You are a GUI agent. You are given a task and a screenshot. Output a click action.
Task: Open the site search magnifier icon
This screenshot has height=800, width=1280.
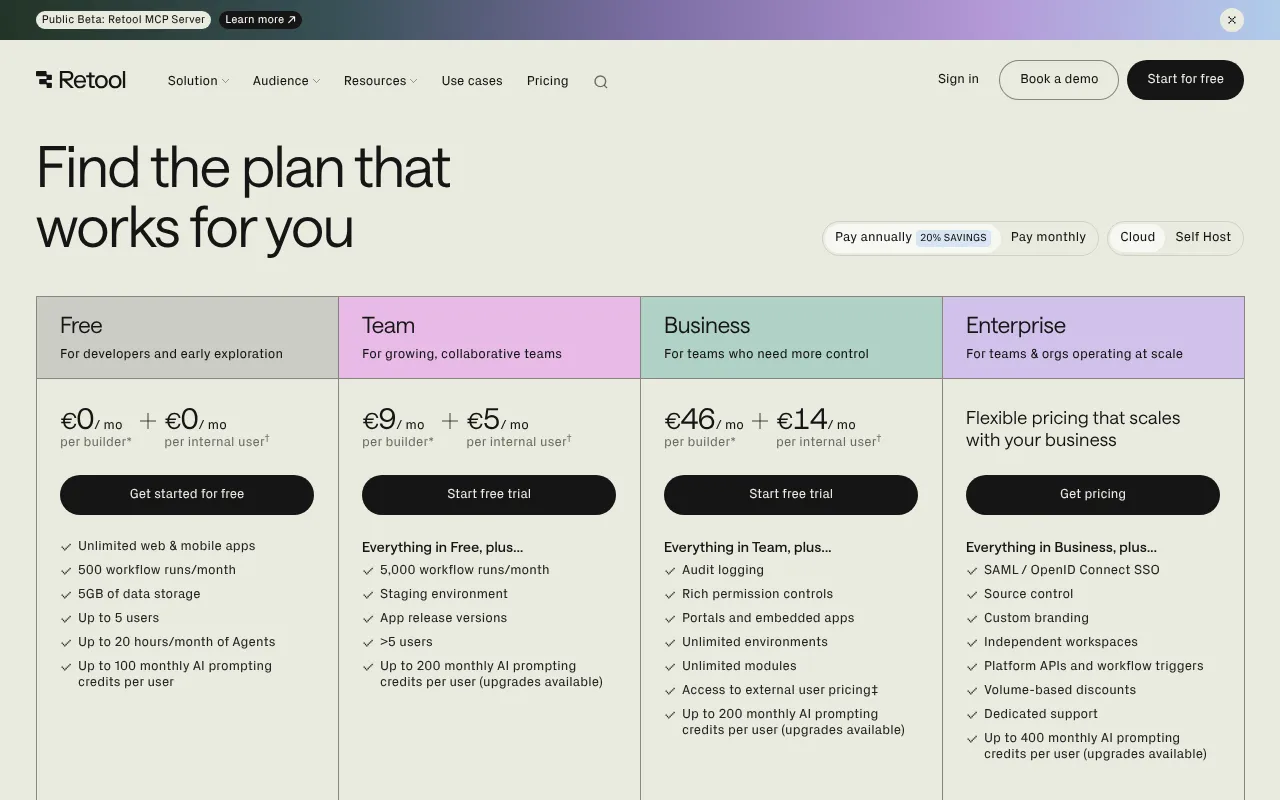coord(600,82)
